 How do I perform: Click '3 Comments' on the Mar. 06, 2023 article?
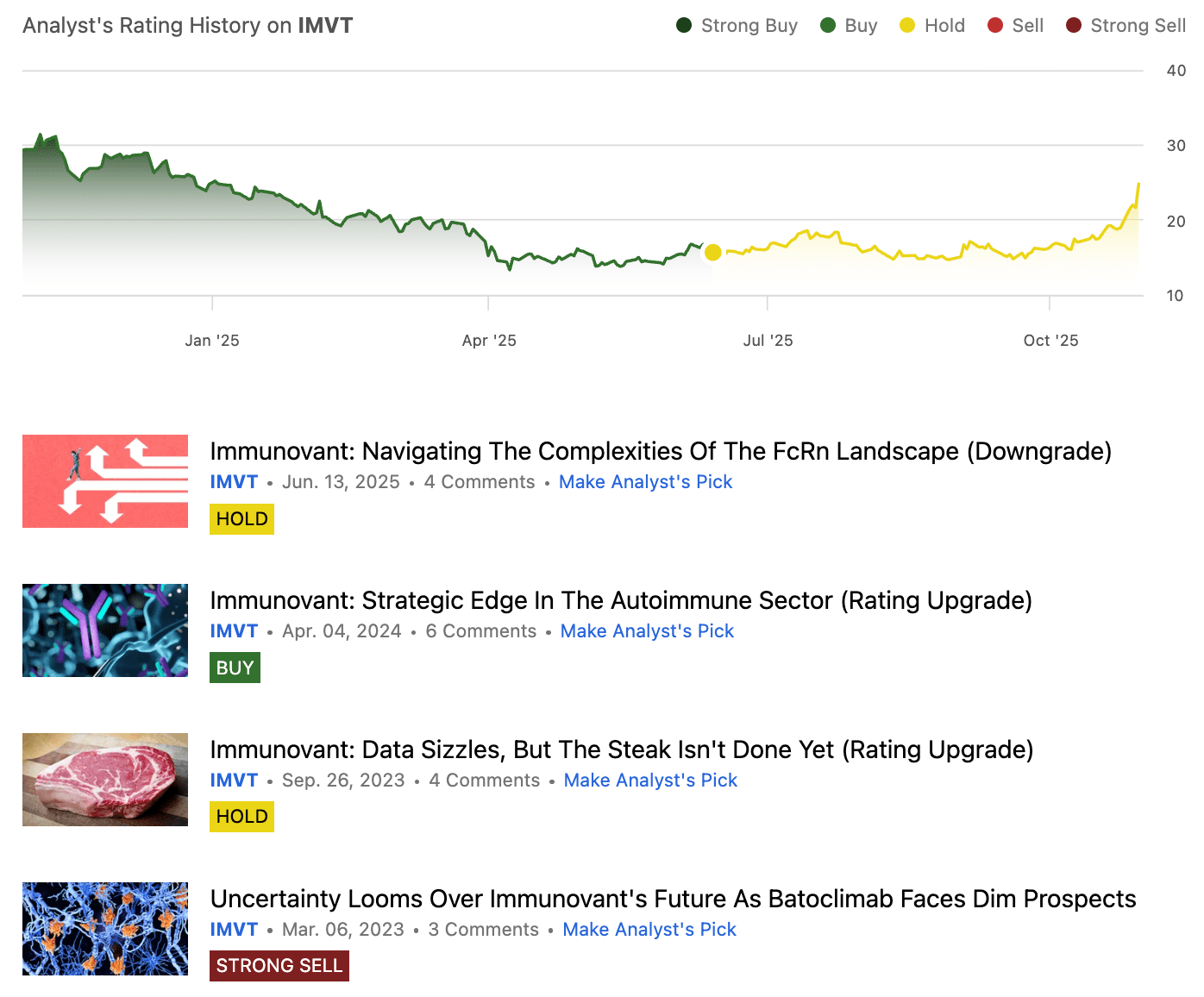(484, 930)
